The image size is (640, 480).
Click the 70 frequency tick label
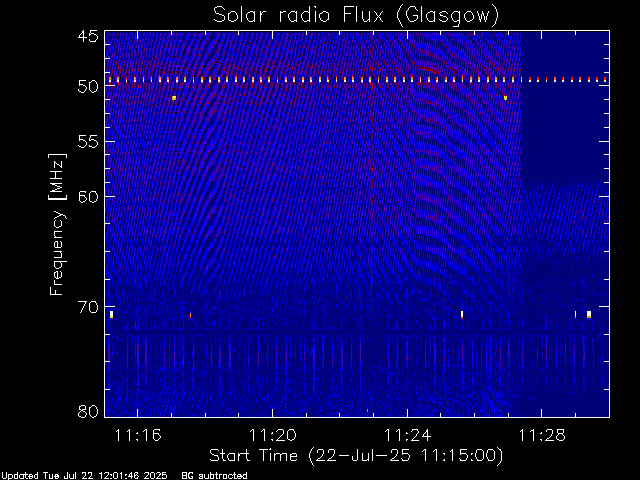[88, 307]
